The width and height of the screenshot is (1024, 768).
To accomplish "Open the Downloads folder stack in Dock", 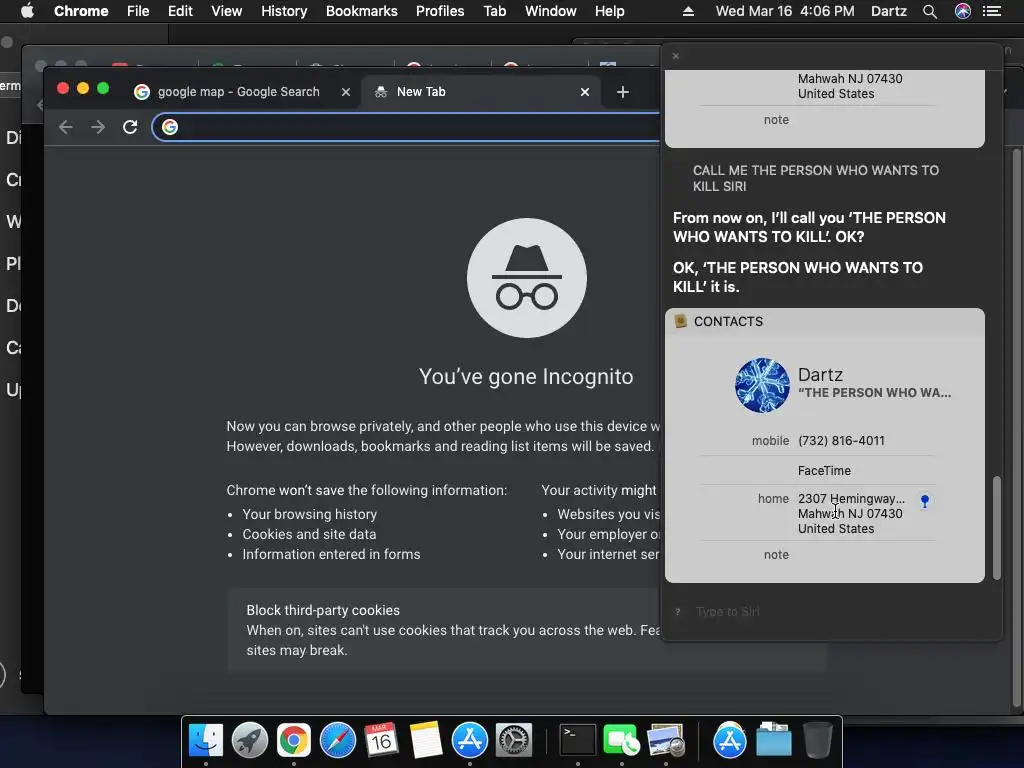I will pos(774,741).
